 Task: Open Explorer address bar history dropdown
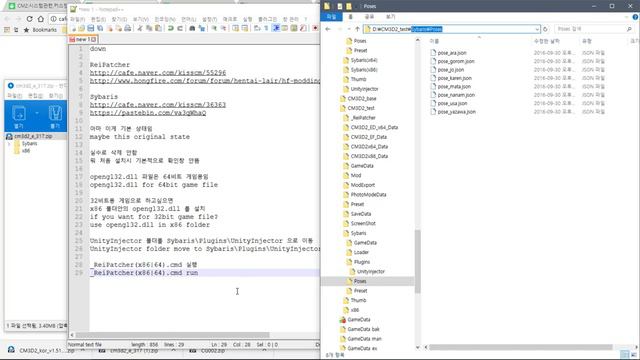(x=537, y=29)
